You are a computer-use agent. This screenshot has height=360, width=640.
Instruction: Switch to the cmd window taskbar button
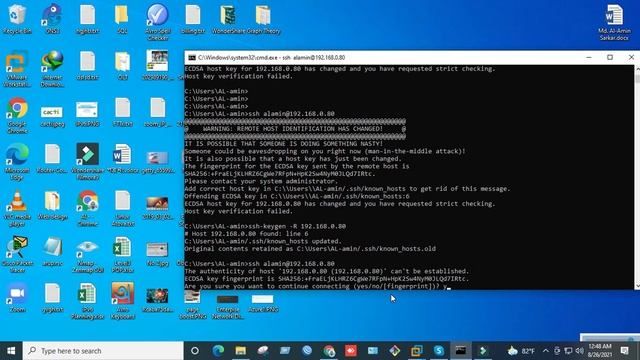coord(461,351)
